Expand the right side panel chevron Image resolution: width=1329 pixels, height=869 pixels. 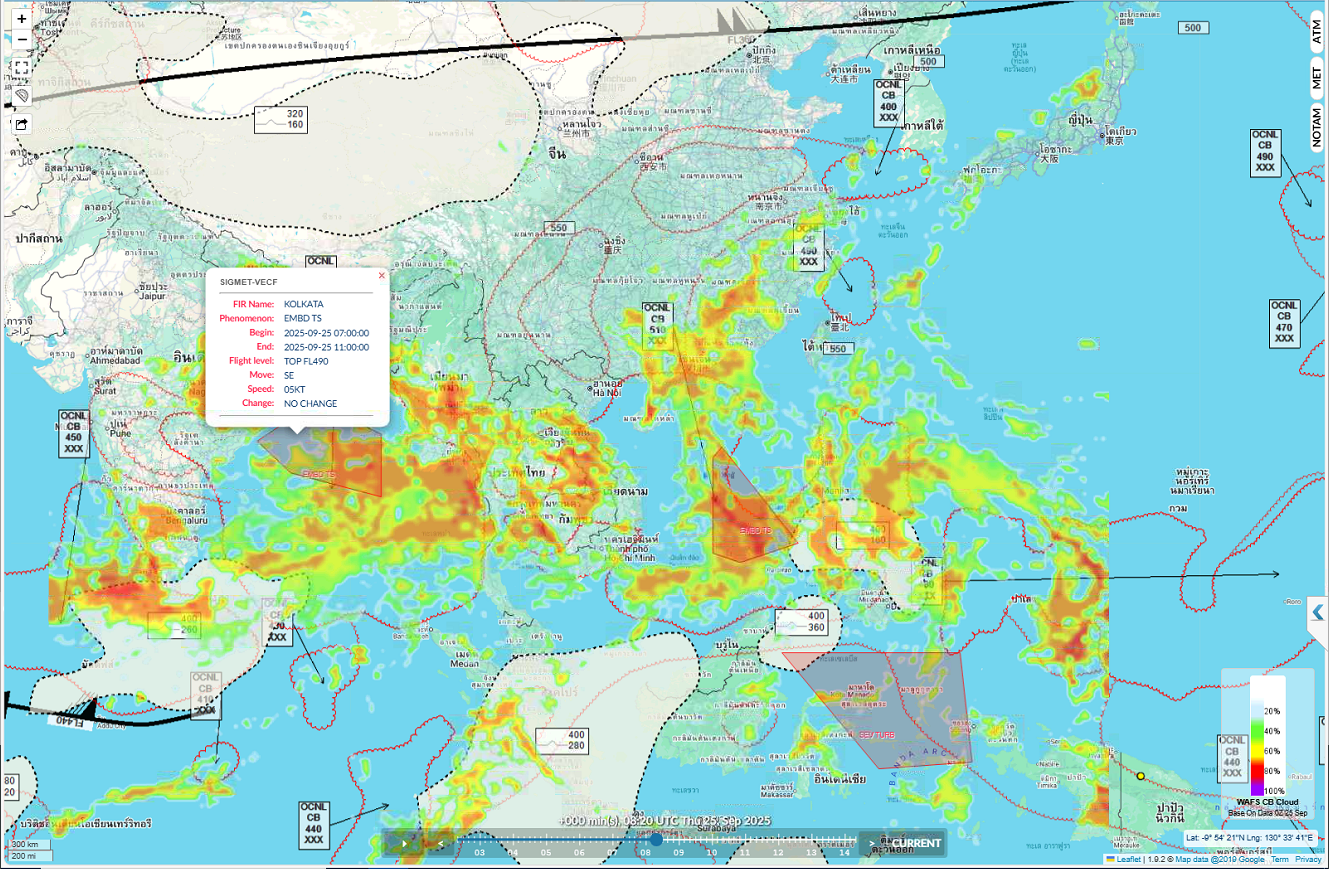click(1318, 612)
